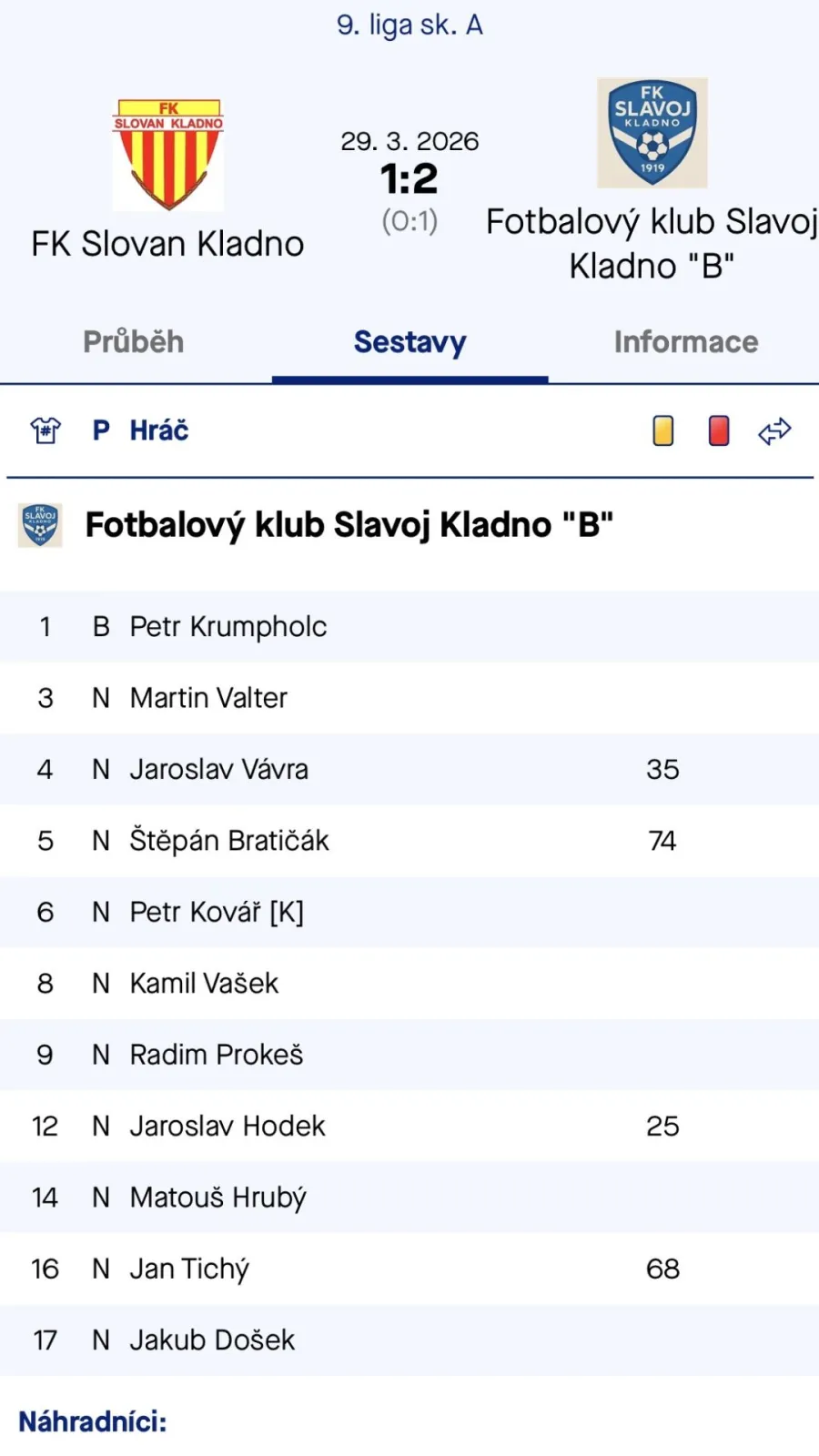
Task: Open the 9. liga sk. A link
Action: click(x=409, y=25)
